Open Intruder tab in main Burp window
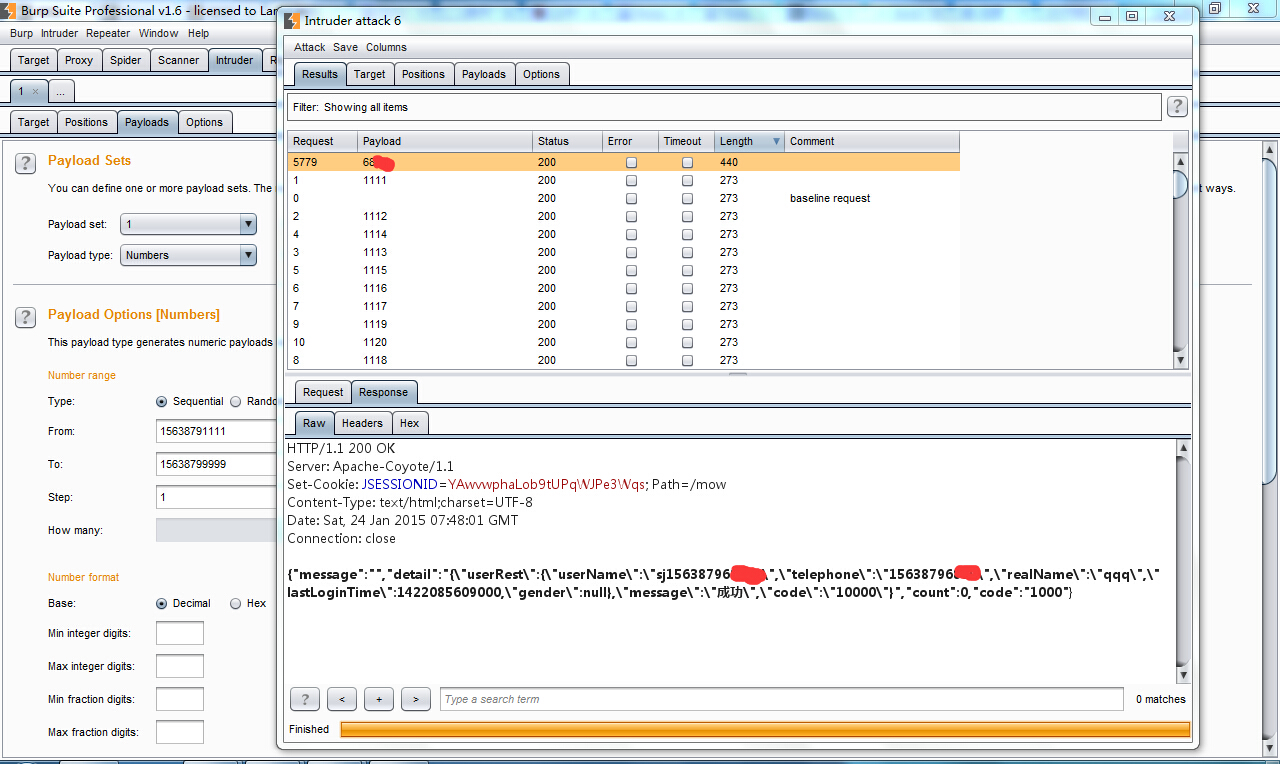1280x764 pixels. click(x=234, y=60)
